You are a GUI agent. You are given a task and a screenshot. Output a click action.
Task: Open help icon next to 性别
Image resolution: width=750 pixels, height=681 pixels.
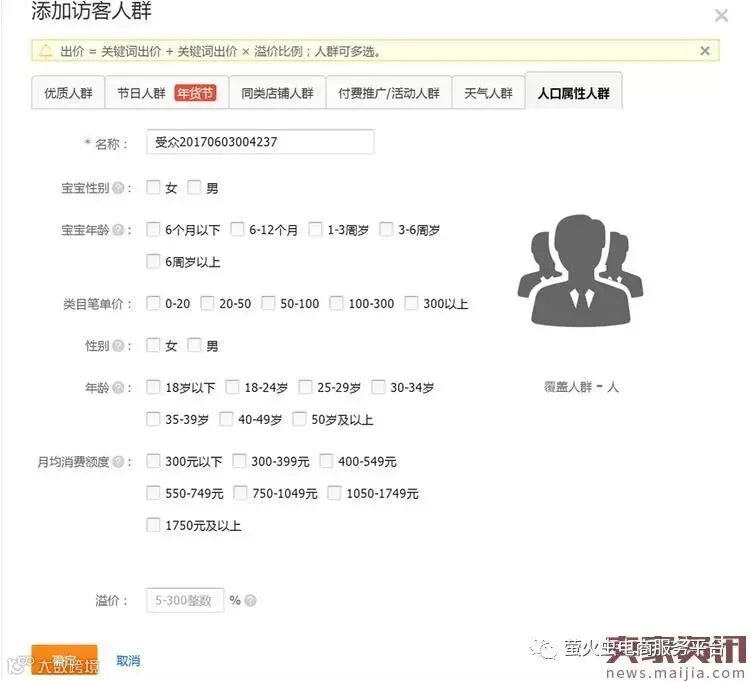118,346
